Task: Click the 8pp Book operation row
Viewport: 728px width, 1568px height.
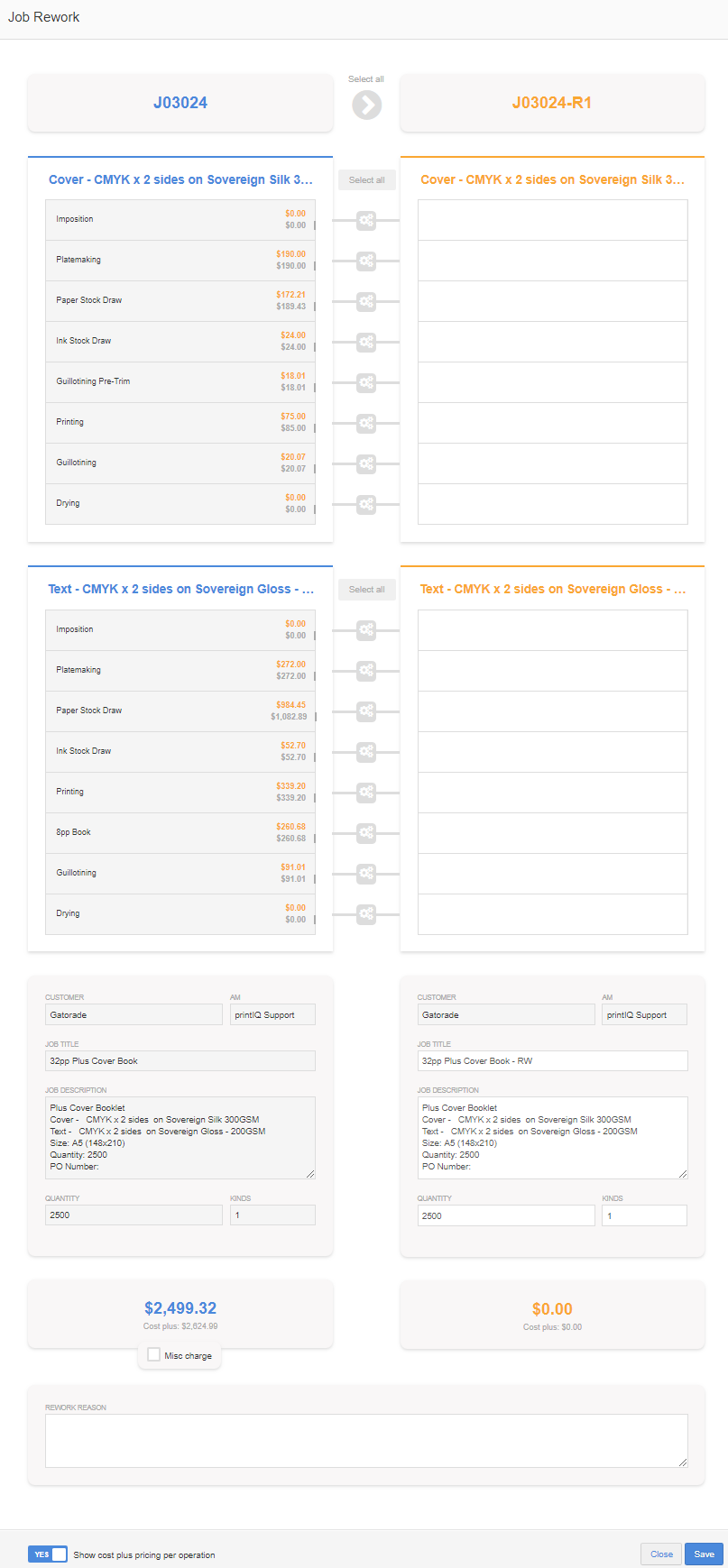Action: (180, 833)
